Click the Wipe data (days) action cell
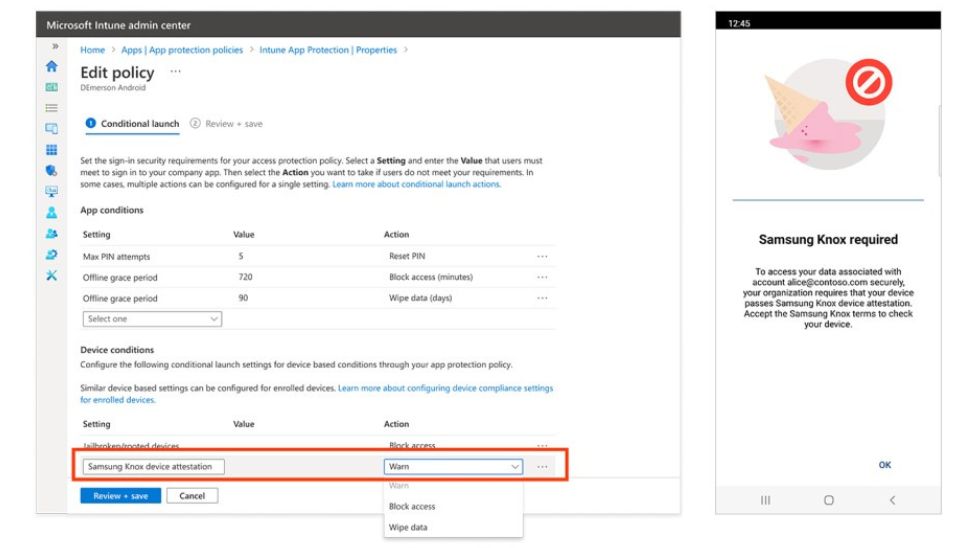The width and height of the screenshot is (975, 548). click(420, 298)
